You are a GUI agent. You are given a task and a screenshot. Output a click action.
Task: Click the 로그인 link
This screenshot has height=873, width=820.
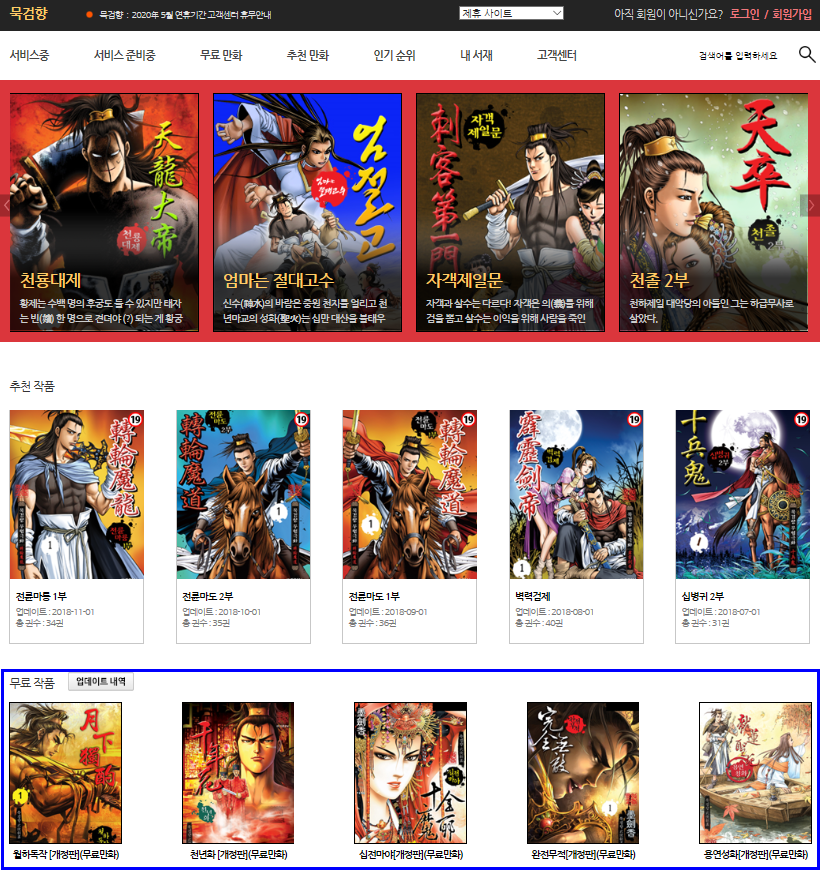click(744, 14)
